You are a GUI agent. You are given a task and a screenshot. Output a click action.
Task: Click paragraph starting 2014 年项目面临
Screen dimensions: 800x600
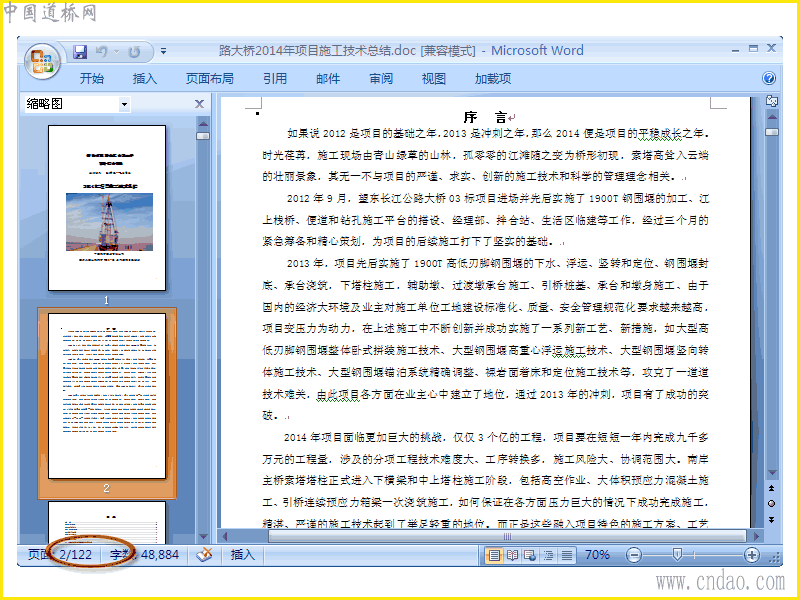click(x=485, y=481)
